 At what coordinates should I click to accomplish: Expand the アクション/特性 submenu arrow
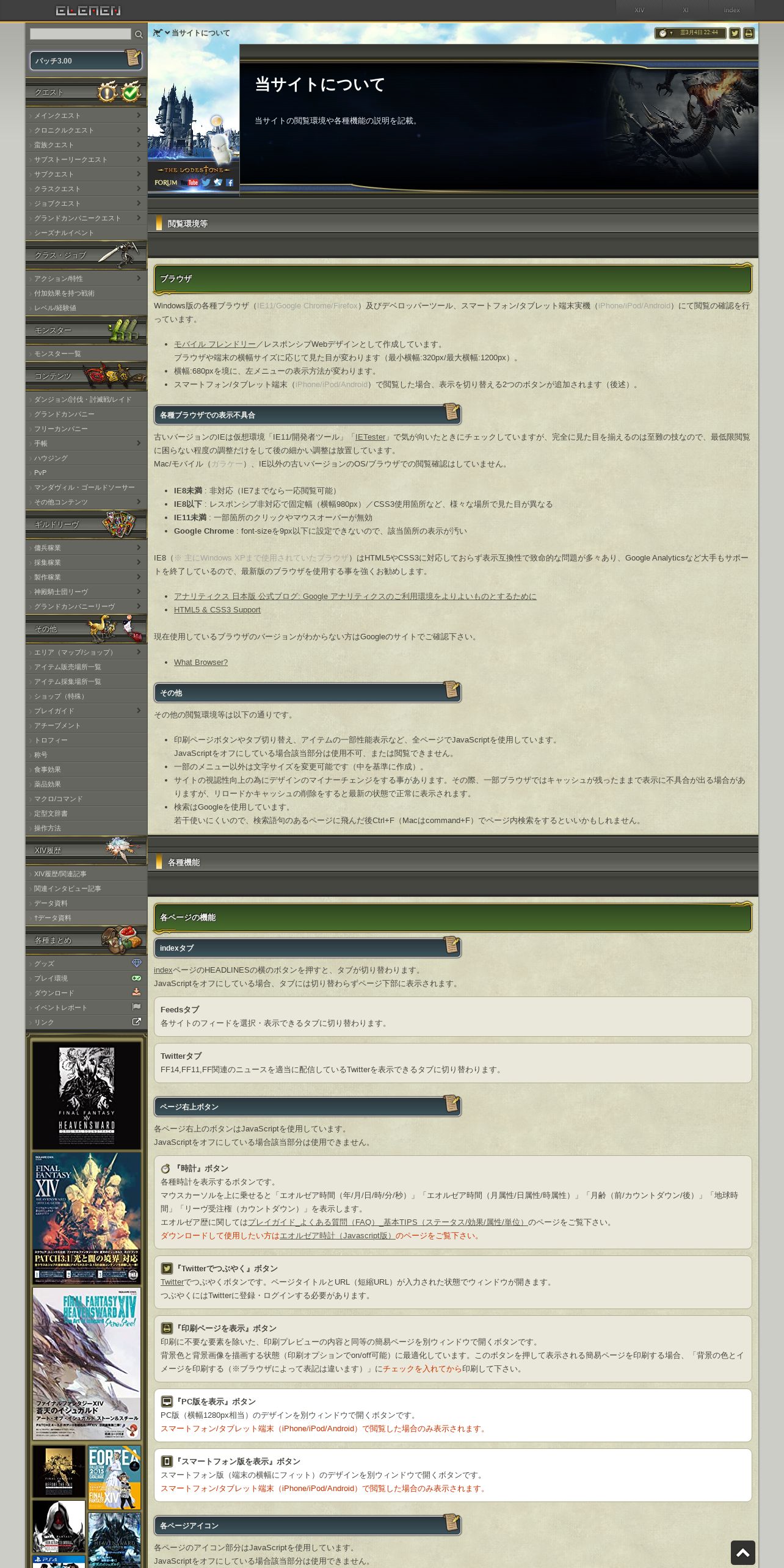(x=139, y=278)
